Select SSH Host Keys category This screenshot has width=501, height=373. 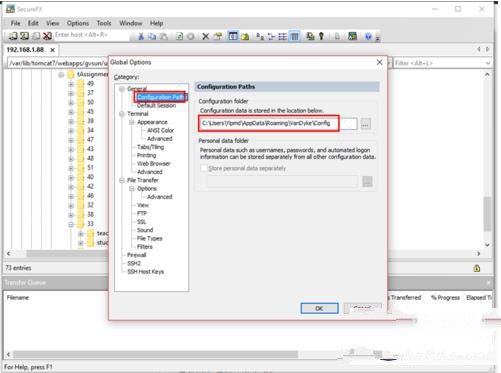pyautogui.click(x=145, y=272)
